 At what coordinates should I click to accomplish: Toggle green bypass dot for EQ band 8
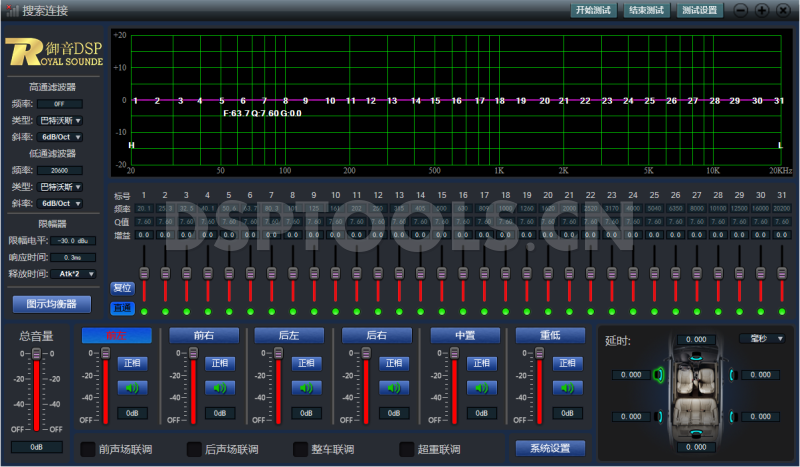(x=293, y=311)
